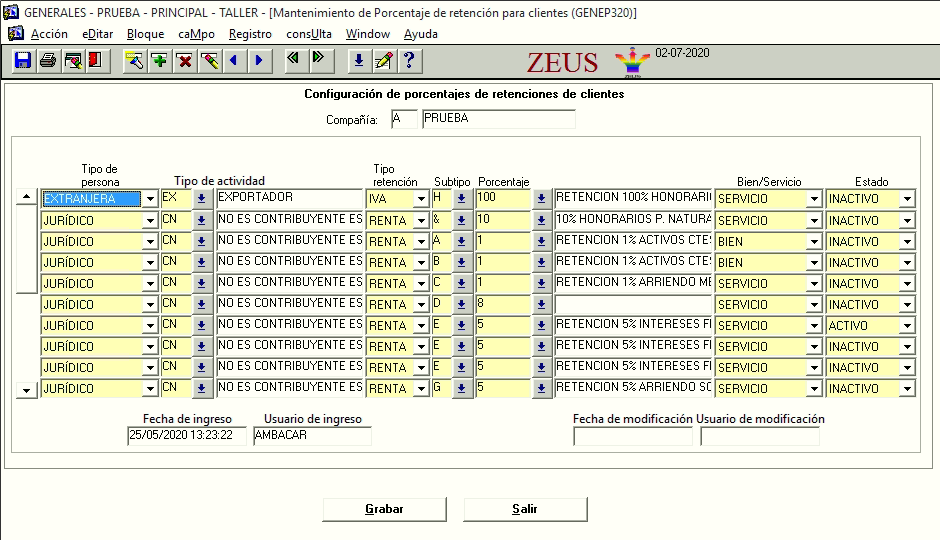Go to next record with blue right arrow
The image size is (940, 540).
click(x=259, y=61)
